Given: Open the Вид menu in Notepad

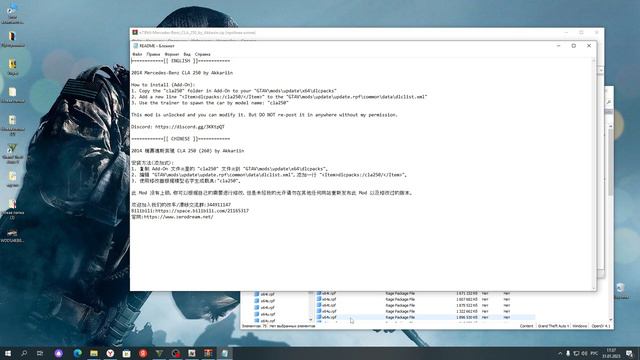Looking at the screenshot, I should 187,54.
